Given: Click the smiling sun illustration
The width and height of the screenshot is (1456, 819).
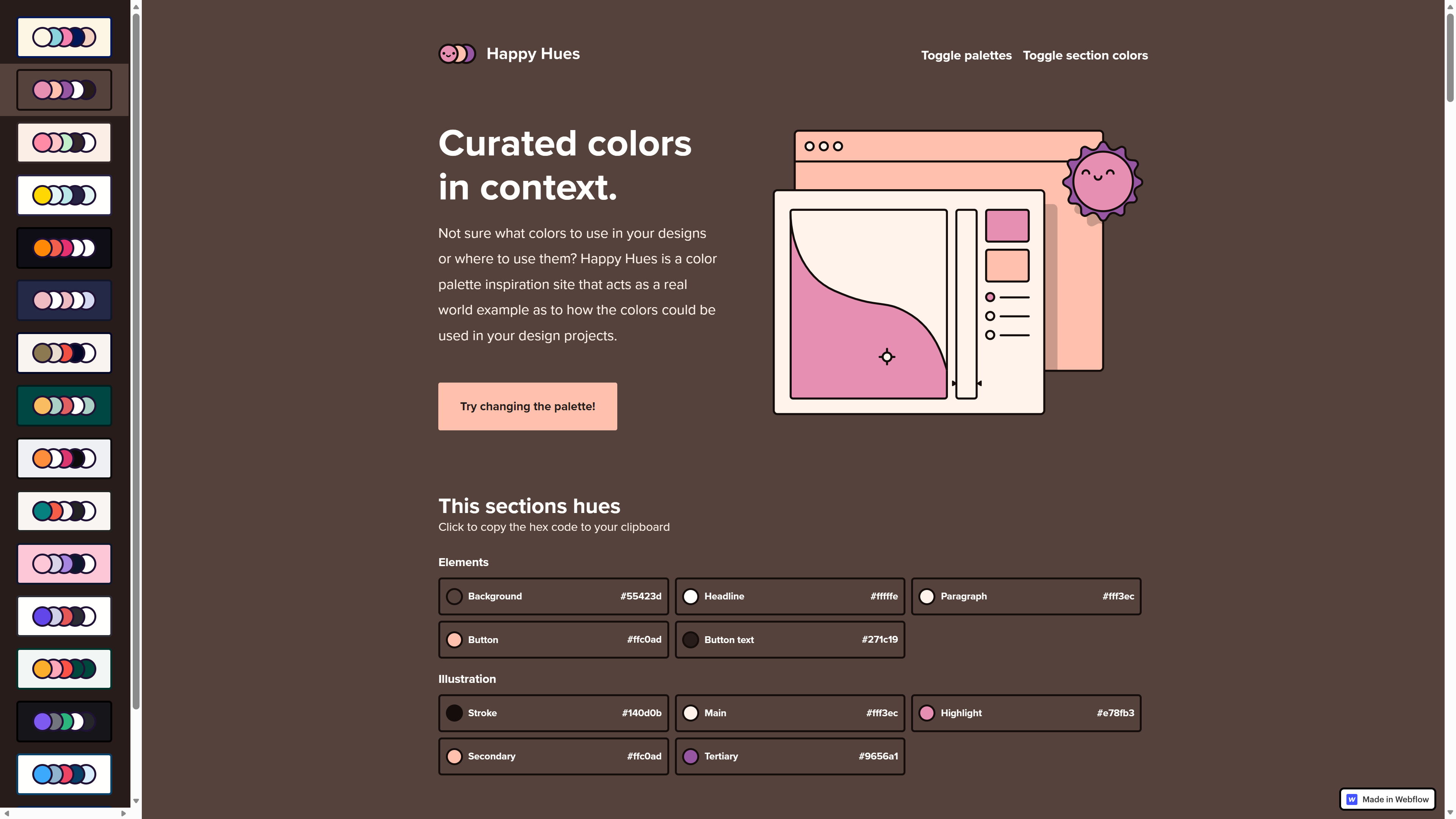Looking at the screenshot, I should [x=1102, y=181].
